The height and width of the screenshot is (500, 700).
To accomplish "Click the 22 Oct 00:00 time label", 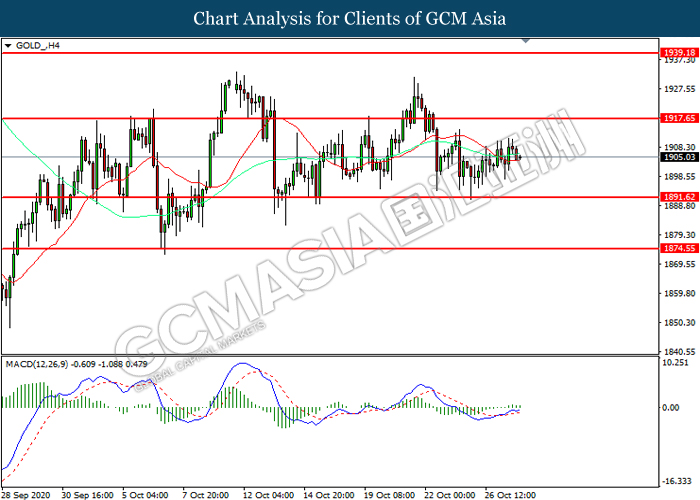I will (x=450, y=495).
